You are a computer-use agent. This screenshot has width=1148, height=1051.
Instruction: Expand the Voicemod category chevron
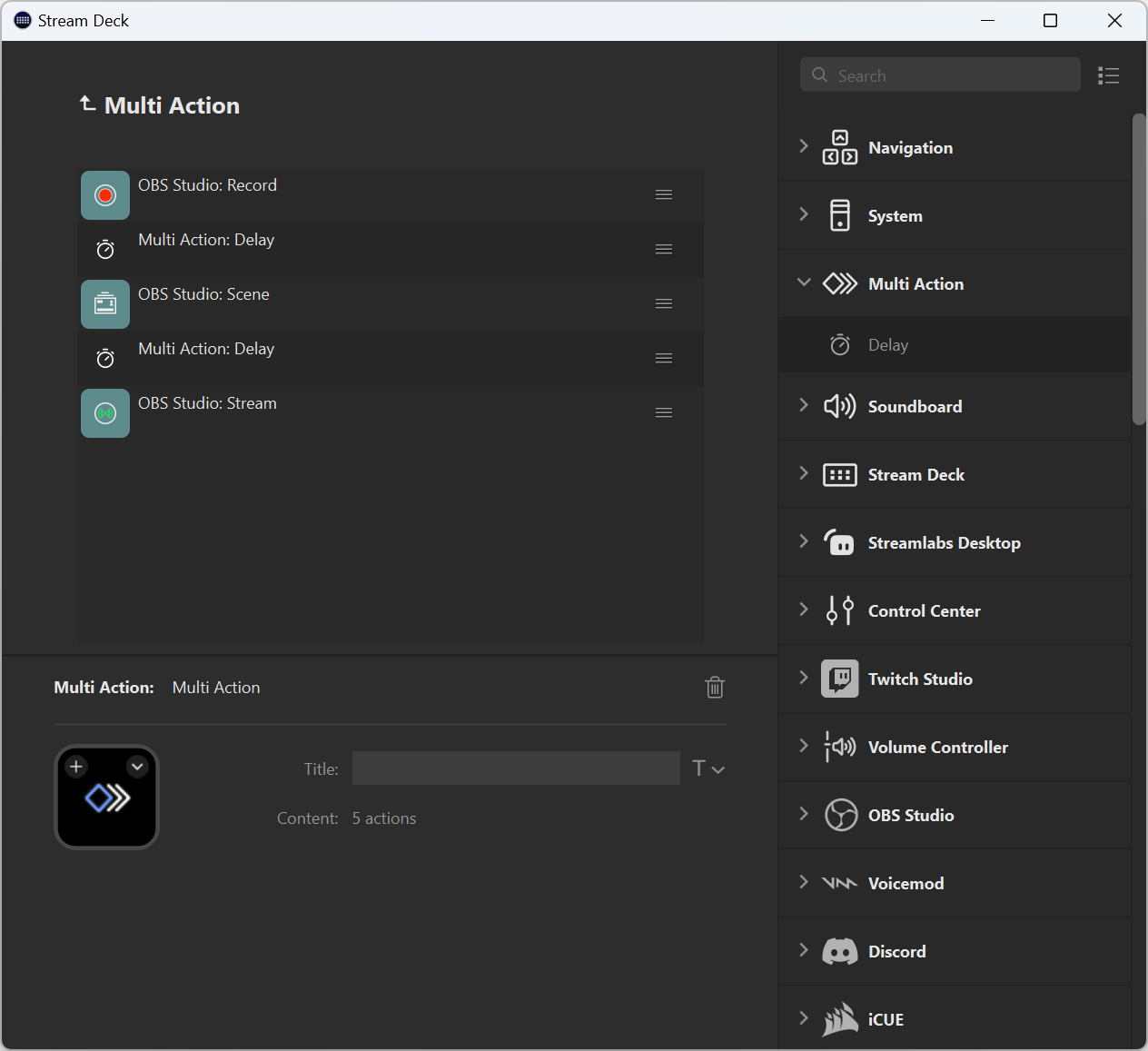click(803, 882)
